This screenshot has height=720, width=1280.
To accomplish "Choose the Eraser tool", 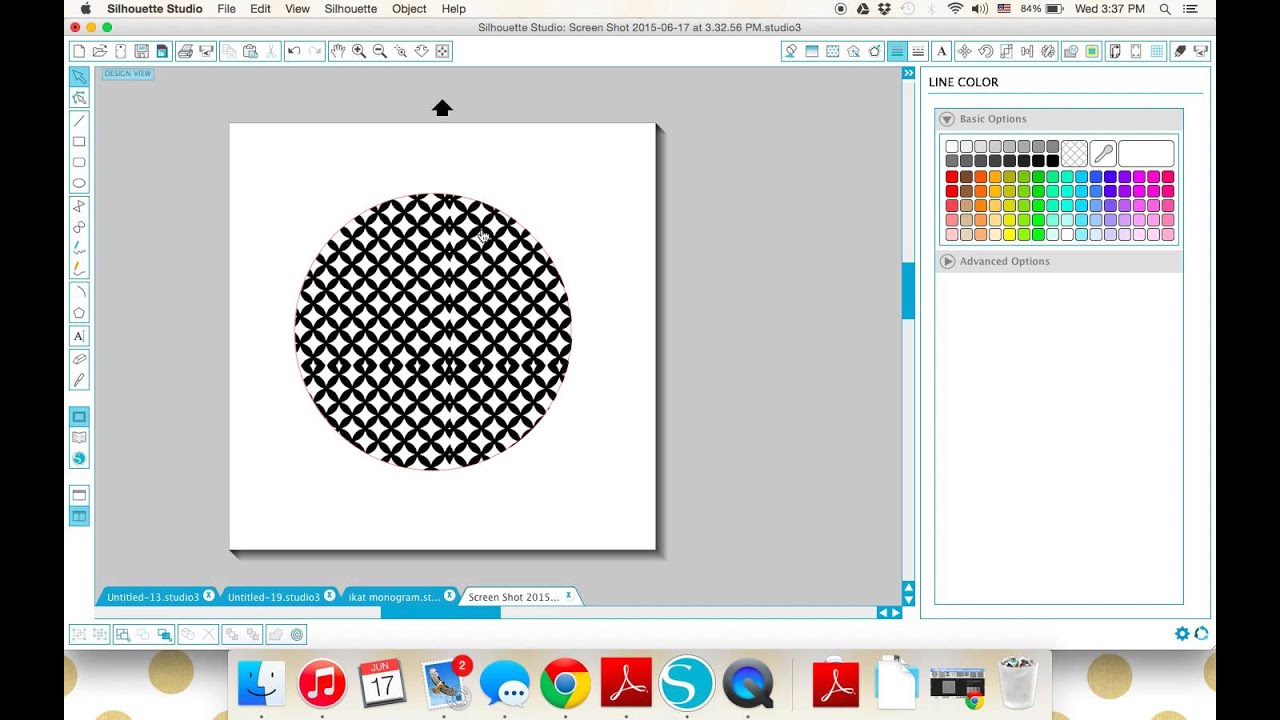I will pyautogui.click(x=79, y=359).
